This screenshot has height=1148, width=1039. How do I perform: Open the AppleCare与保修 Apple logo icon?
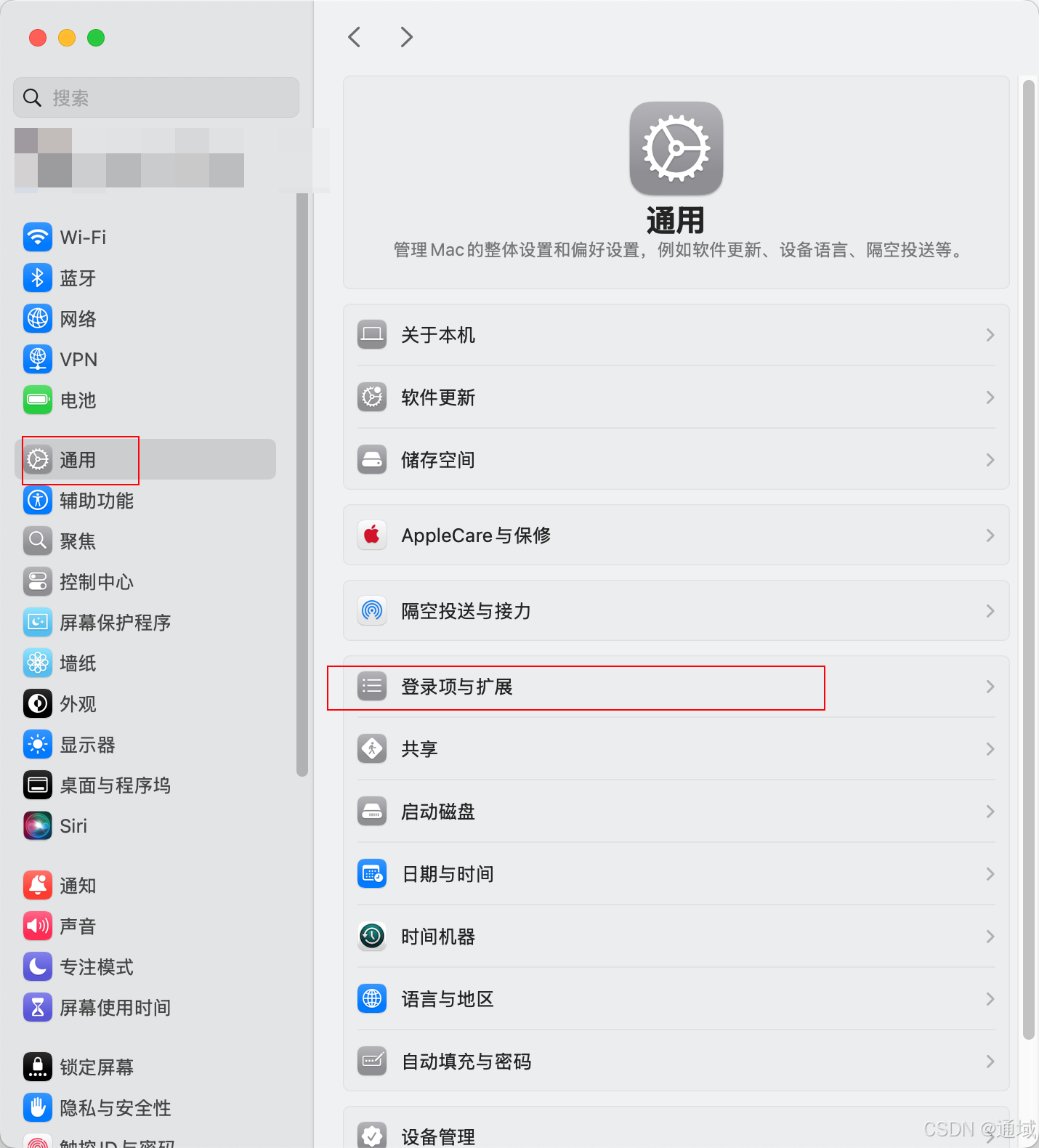click(x=372, y=535)
